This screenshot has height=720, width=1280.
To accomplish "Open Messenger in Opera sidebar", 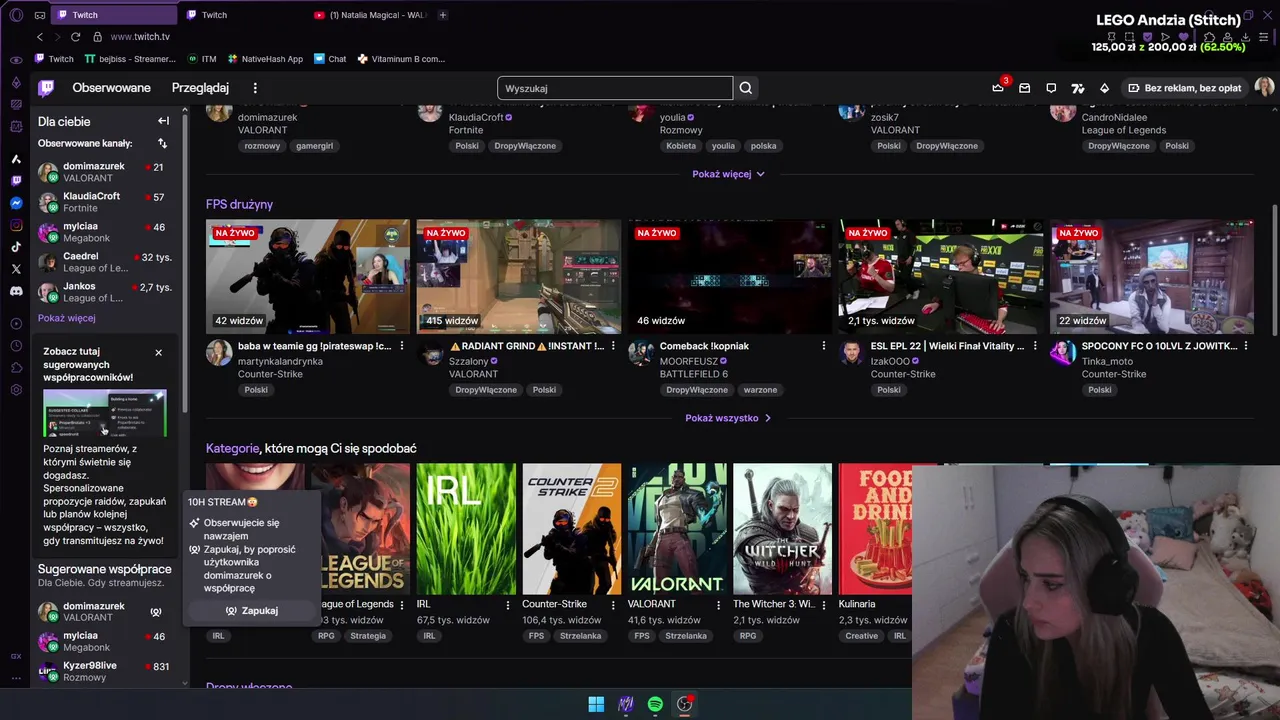I will [16, 203].
